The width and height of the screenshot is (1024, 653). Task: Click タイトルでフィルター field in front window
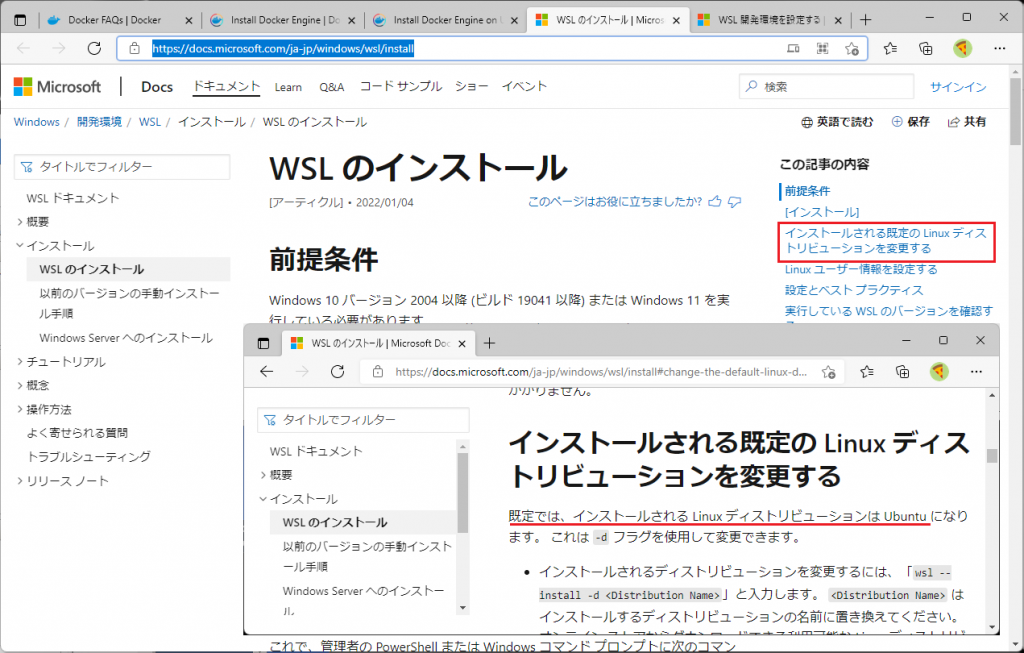363,420
